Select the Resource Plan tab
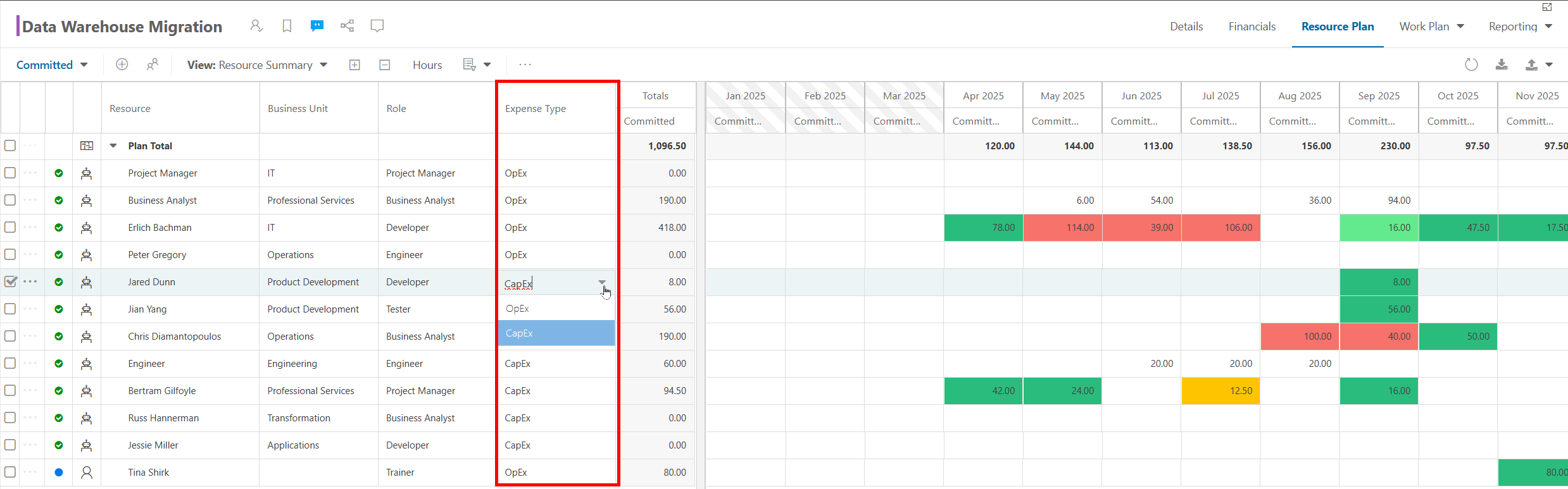The width and height of the screenshot is (1568, 489). [x=1338, y=26]
